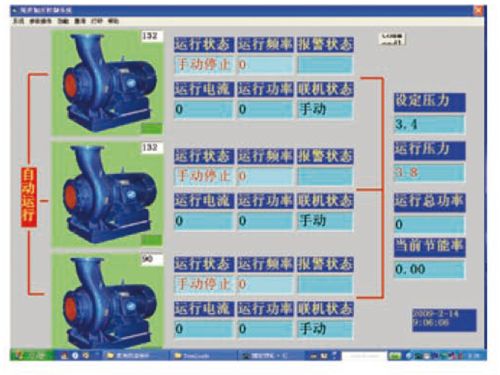Image resolution: width=500 pixels, height=375 pixels.
Task: Click the red 自动运行 automatic run button
Action: coord(29,197)
